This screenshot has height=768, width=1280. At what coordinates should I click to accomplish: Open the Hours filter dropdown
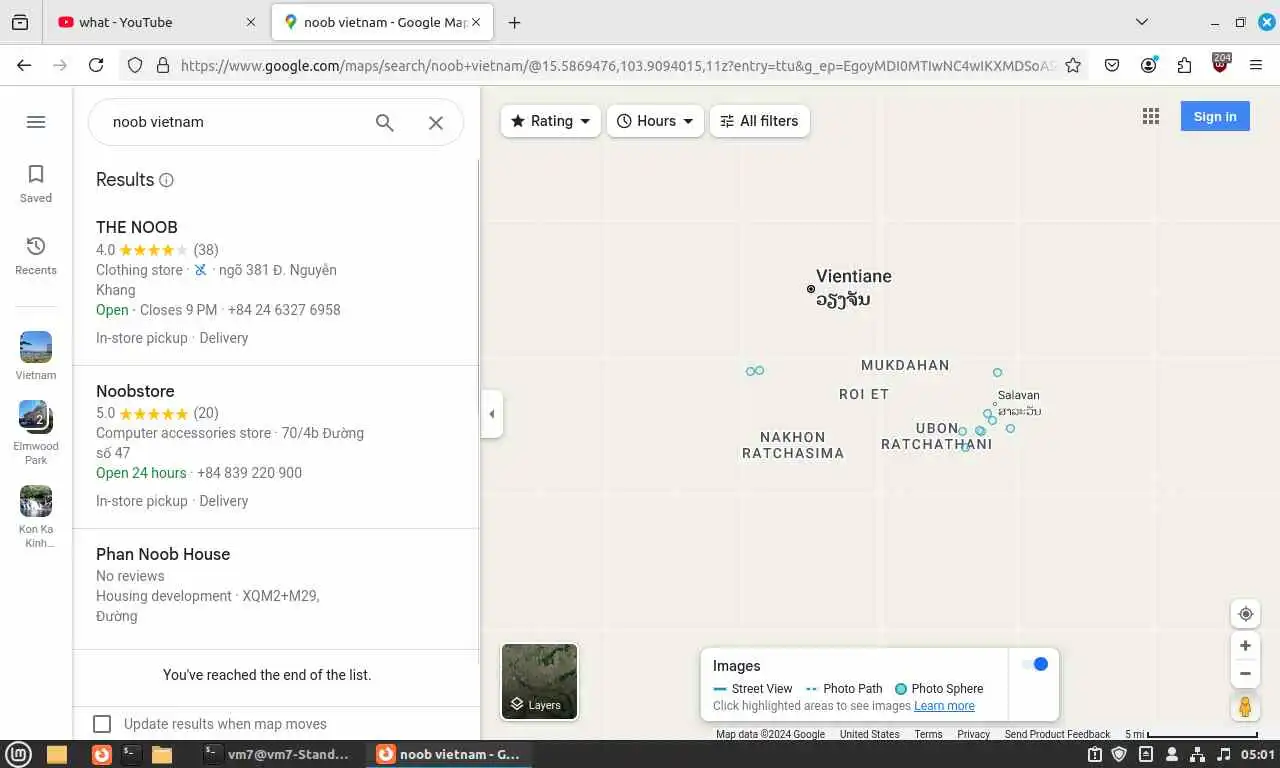[655, 121]
